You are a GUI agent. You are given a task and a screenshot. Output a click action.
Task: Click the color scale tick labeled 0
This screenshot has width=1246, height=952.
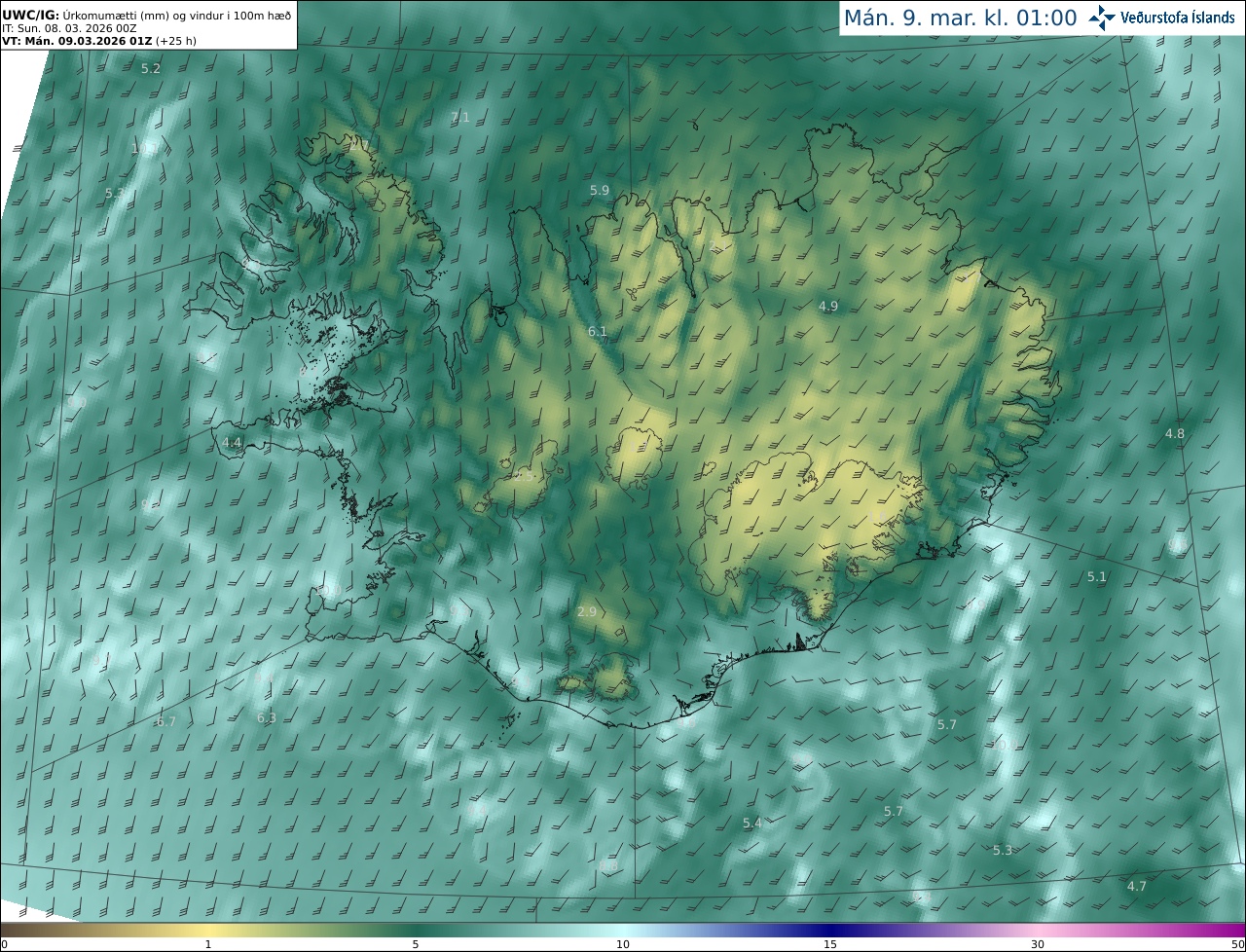[x=4, y=945]
